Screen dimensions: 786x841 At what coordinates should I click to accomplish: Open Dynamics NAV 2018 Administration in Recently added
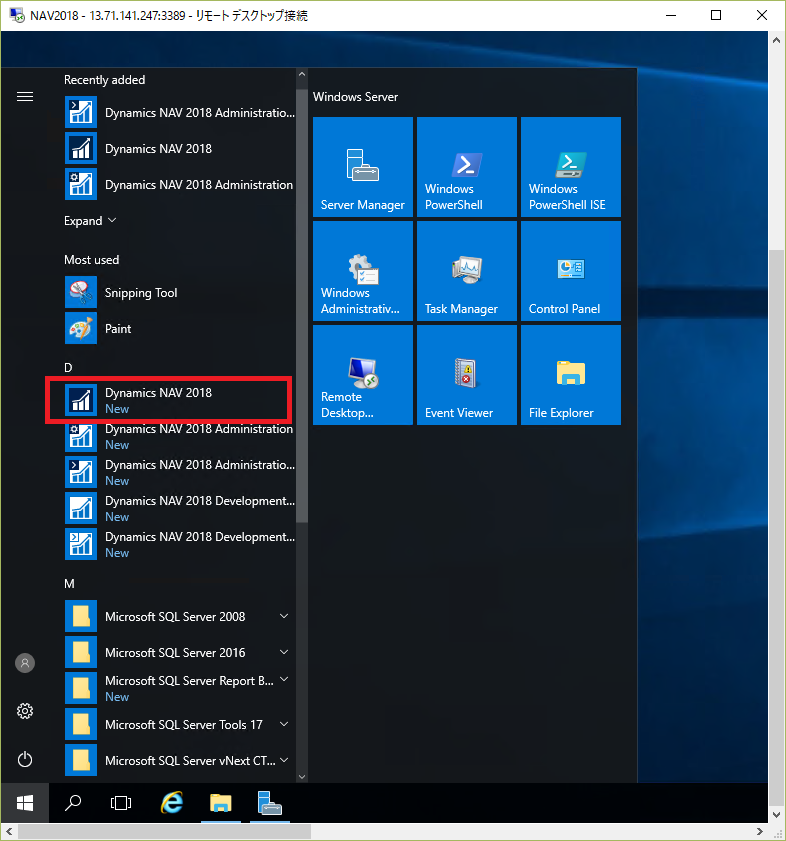tap(180, 185)
